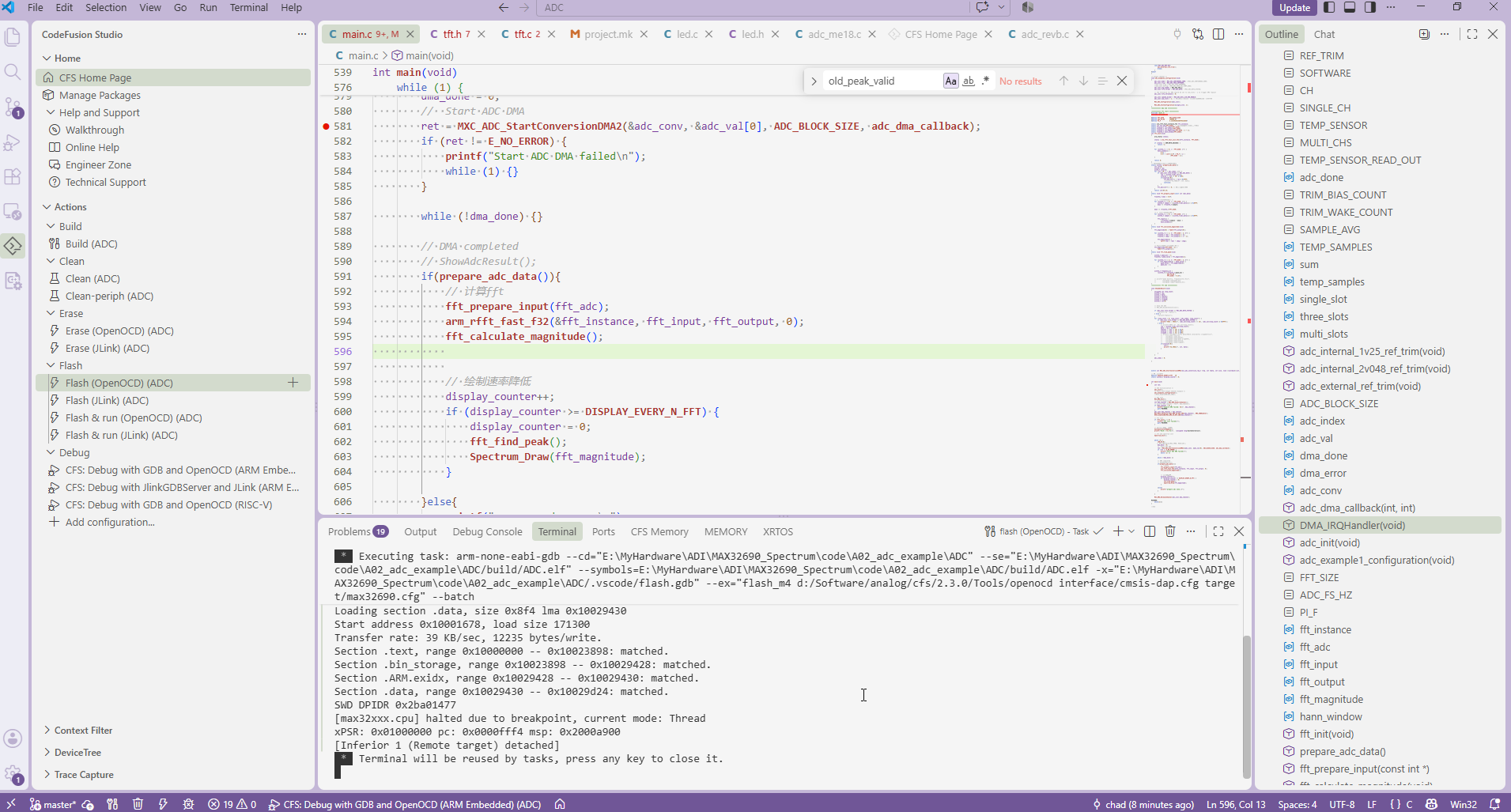Split the terminal panel

pos(1150,531)
